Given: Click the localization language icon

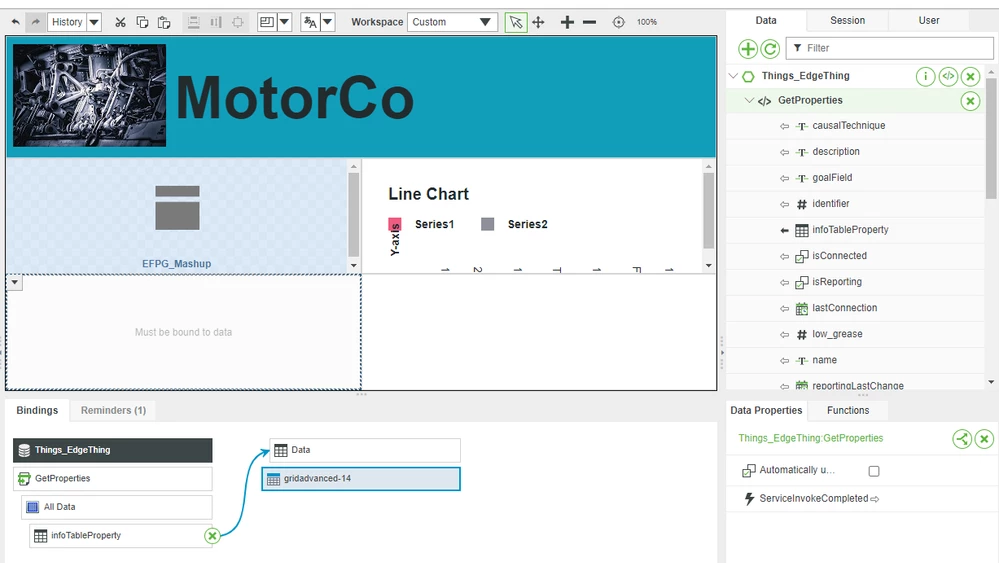Looking at the screenshot, I should [x=310, y=22].
